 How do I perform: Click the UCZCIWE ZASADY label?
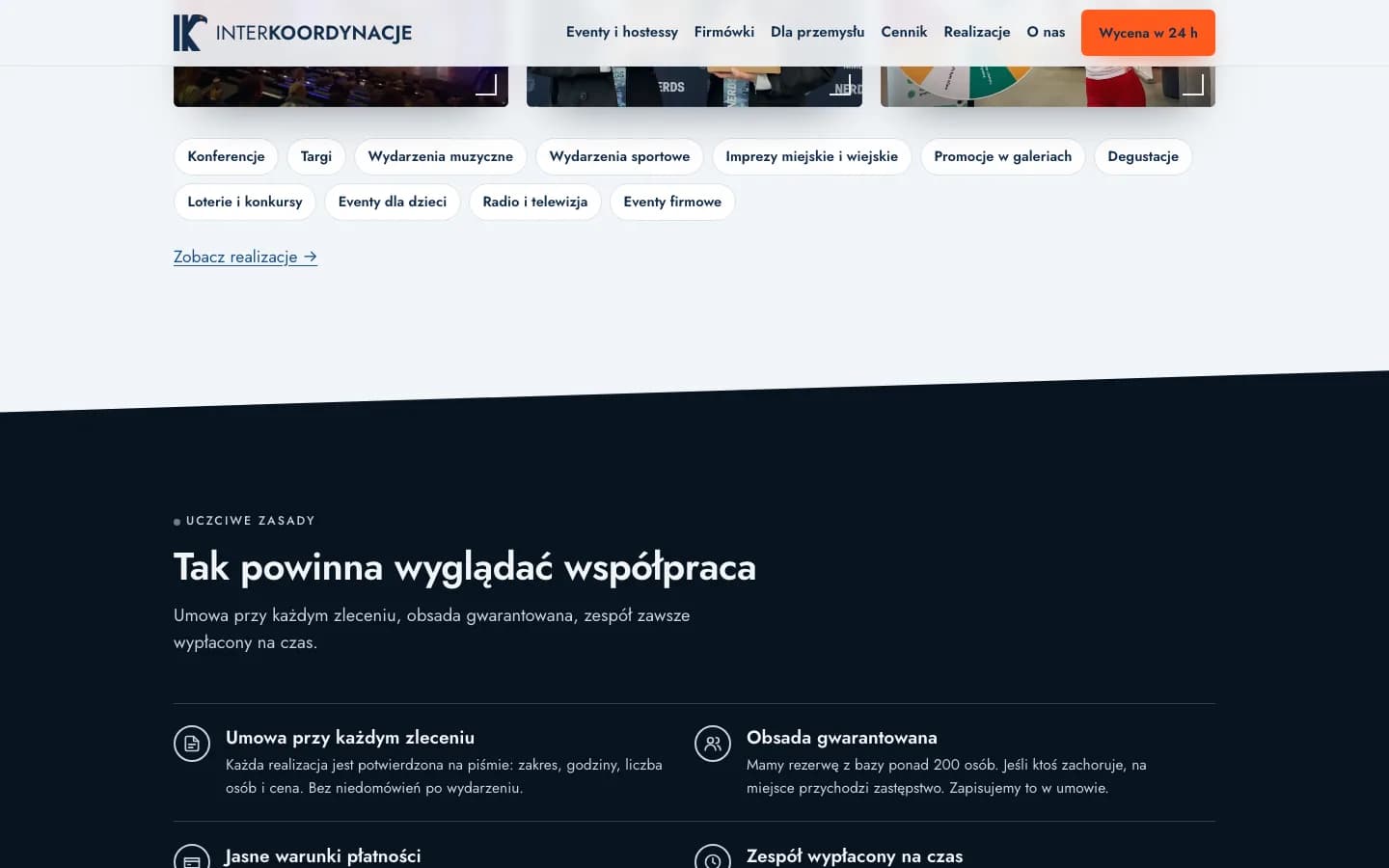coord(251,521)
